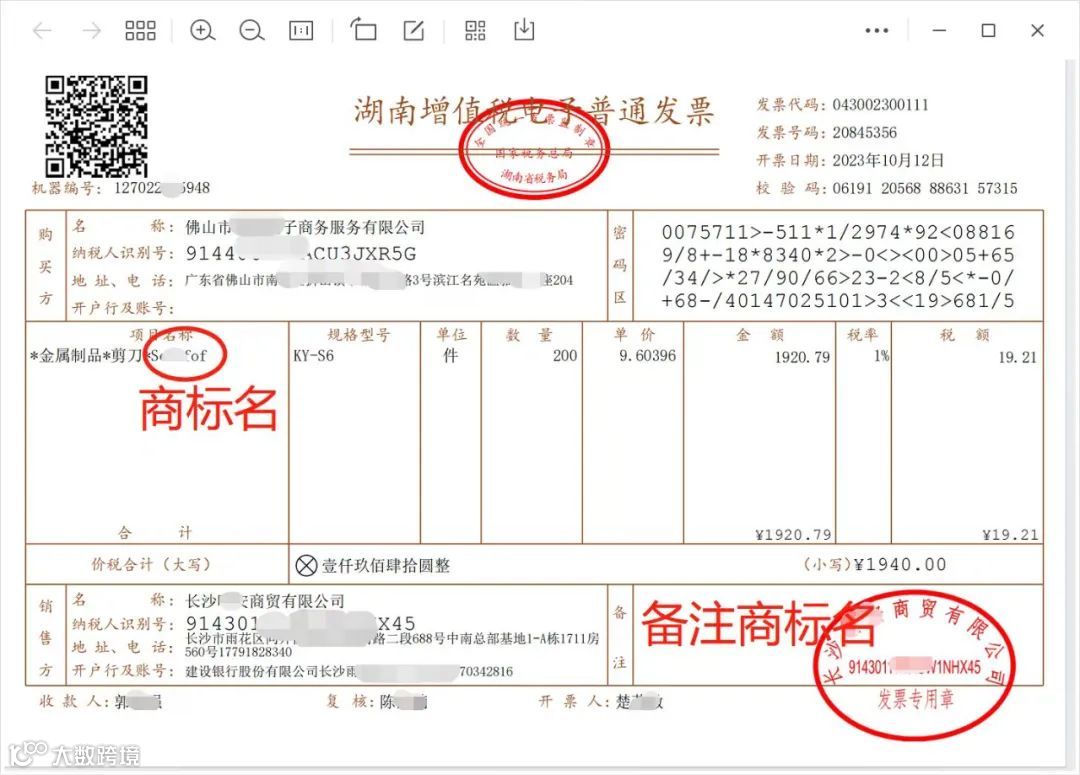
Task: Open thumbnail grid view
Action: tap(141, 30)
